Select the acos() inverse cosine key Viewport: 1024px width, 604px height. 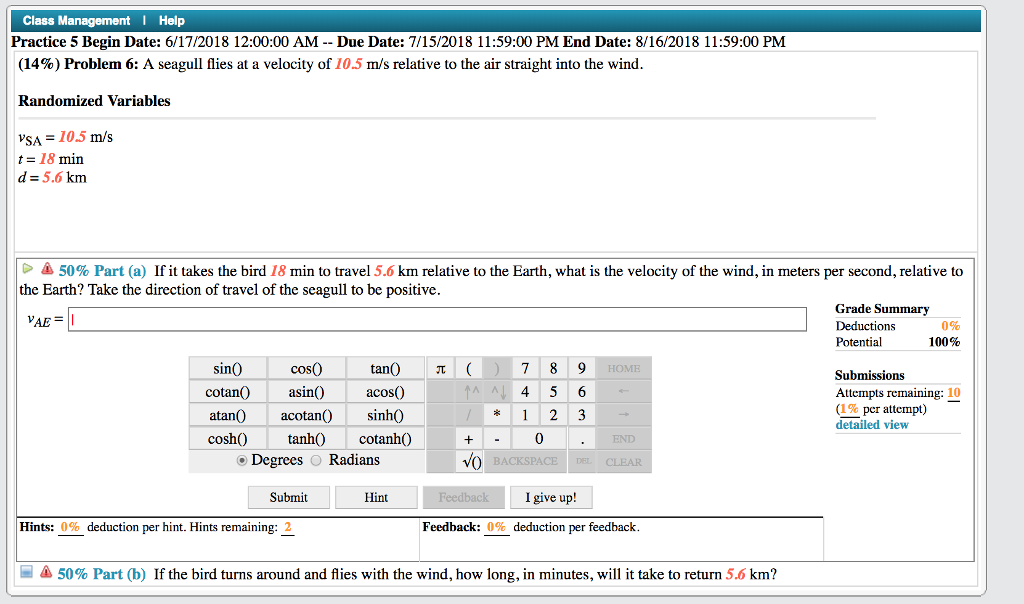pyautogui.click(x=385, y=391)
